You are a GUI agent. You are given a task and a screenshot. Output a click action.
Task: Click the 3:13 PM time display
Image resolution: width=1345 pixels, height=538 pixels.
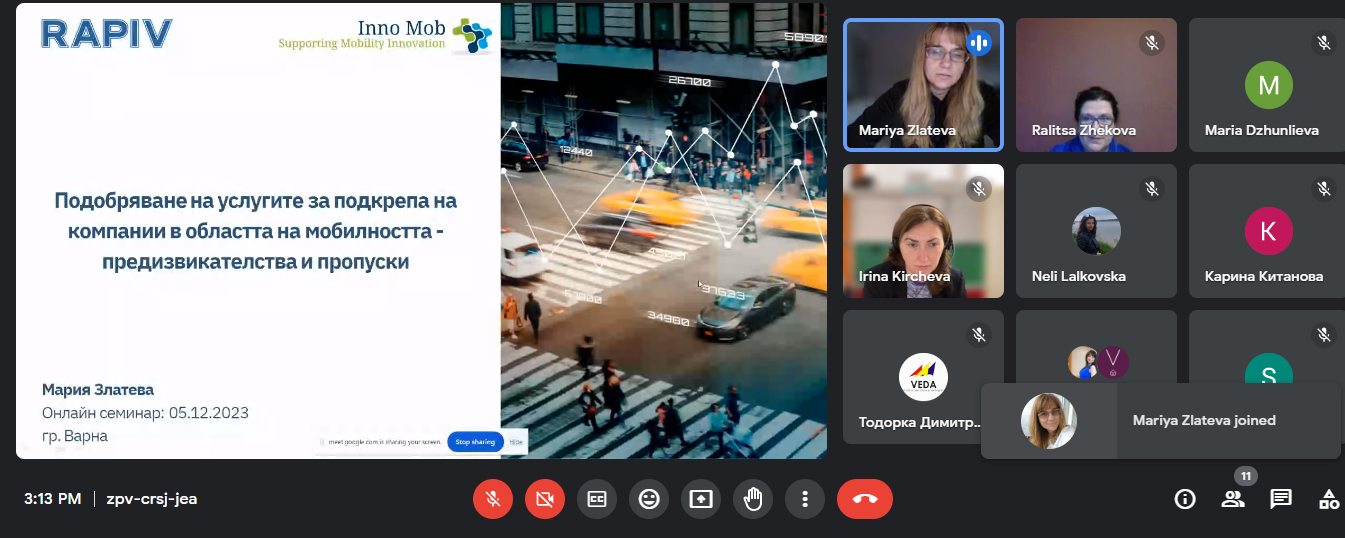coord(53,499)
